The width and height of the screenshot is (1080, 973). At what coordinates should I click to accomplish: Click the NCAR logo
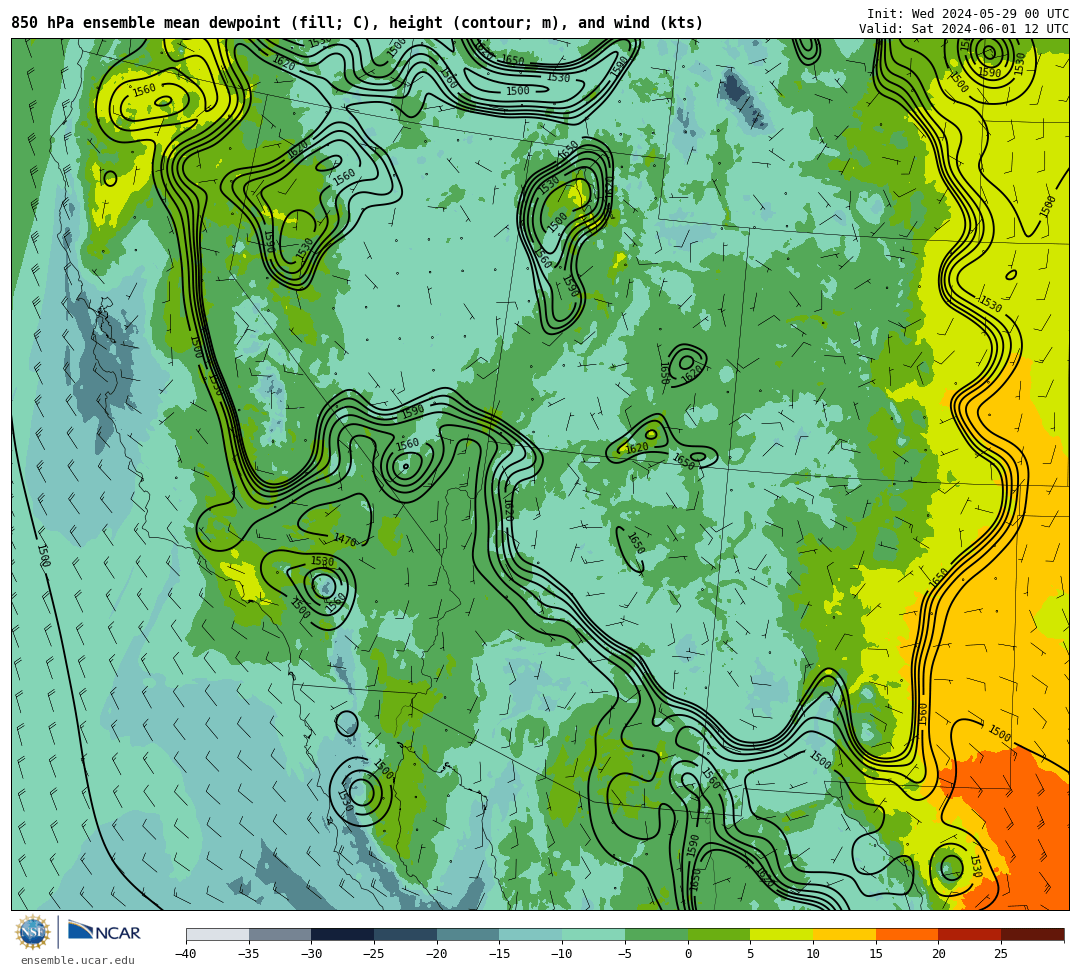[x=104, y=932]
